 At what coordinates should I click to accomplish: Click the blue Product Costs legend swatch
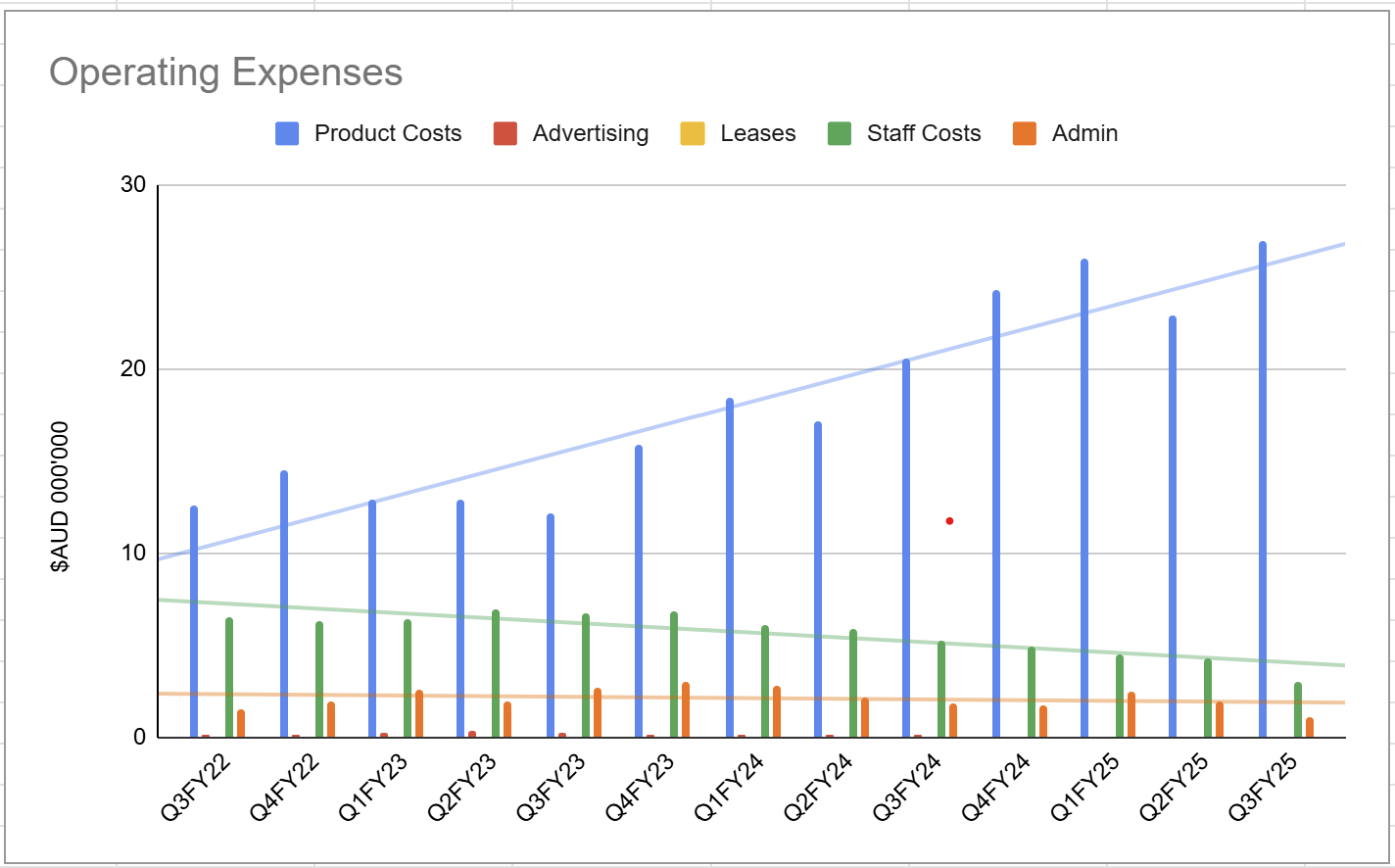pyautogui.click(x=287, y=133)
